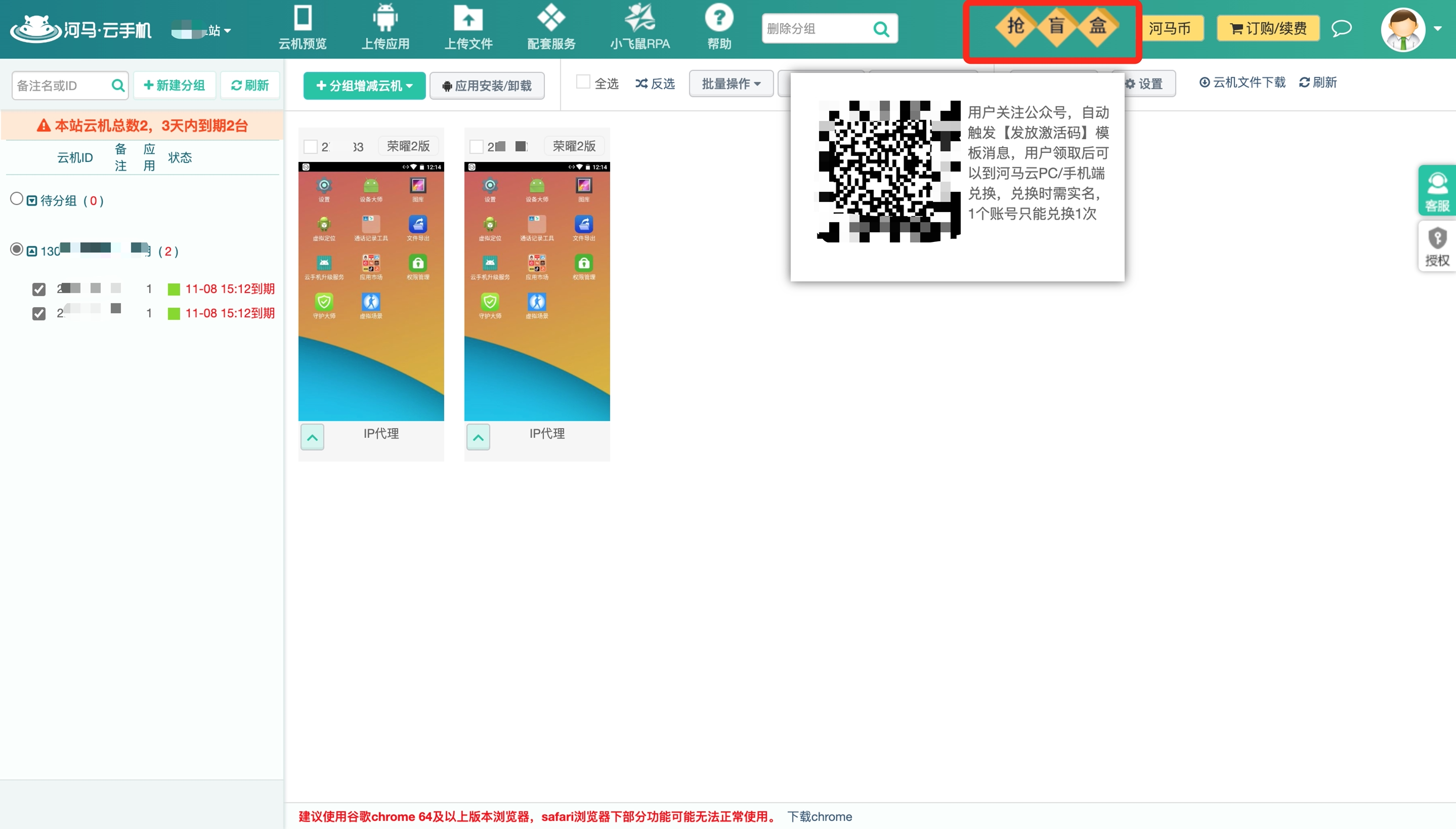Open the chat message bubble icon
This screenshot has height=829, width=1456.
[x=1341, y=28]
